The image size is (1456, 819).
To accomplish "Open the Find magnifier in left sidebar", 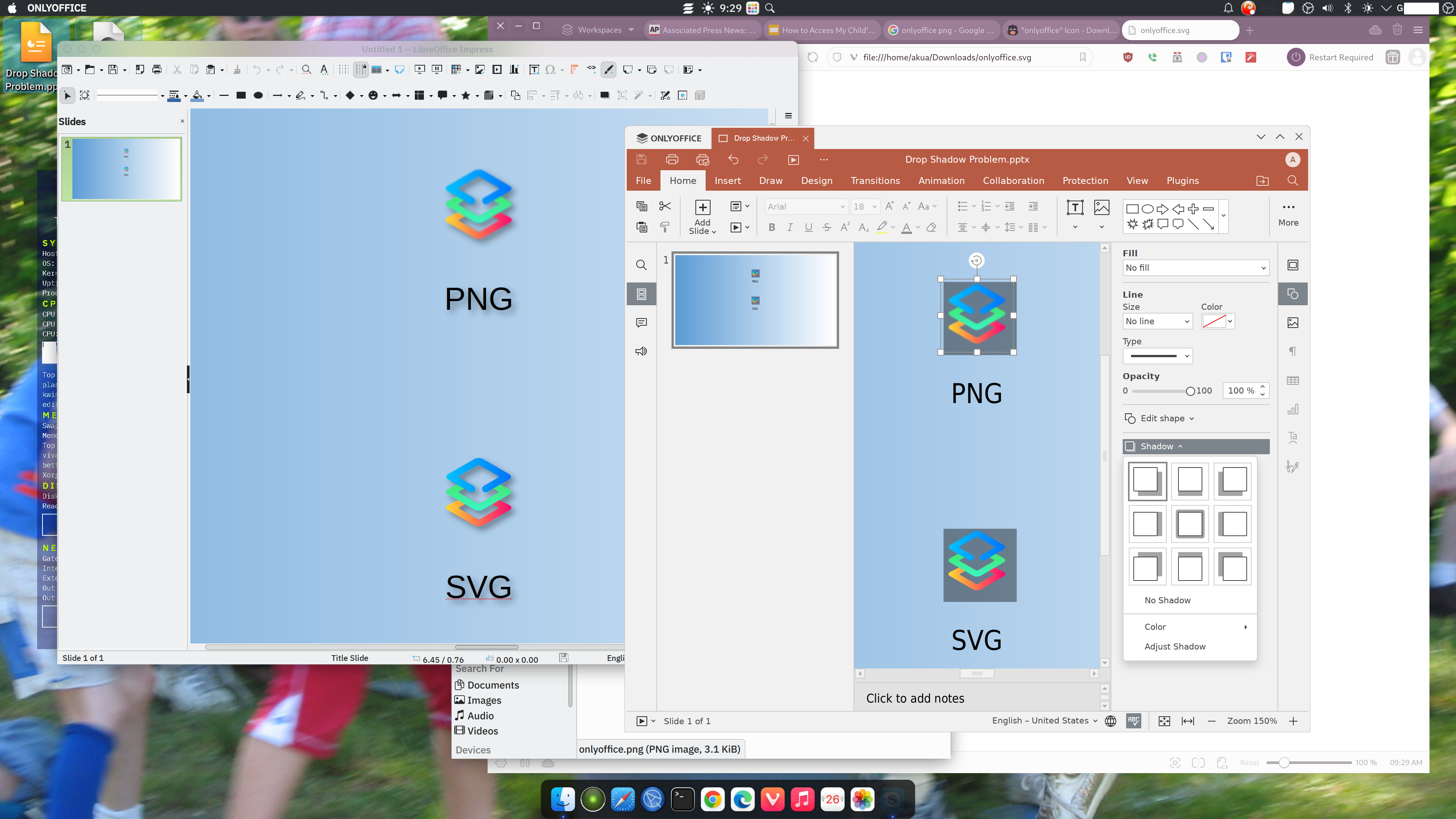I will coord(641,265).
